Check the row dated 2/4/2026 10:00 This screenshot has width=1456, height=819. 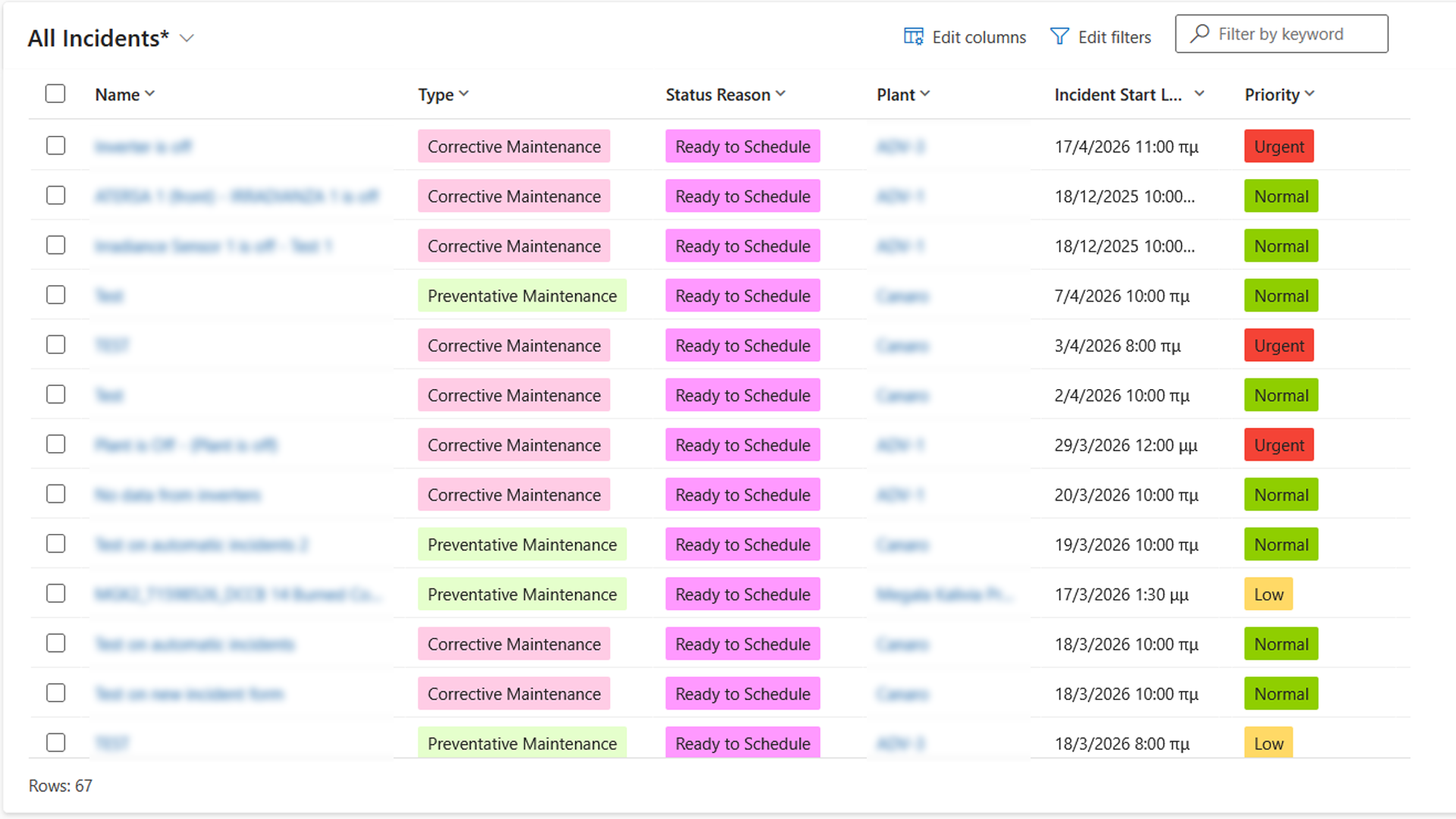click(x=55, y=394)
